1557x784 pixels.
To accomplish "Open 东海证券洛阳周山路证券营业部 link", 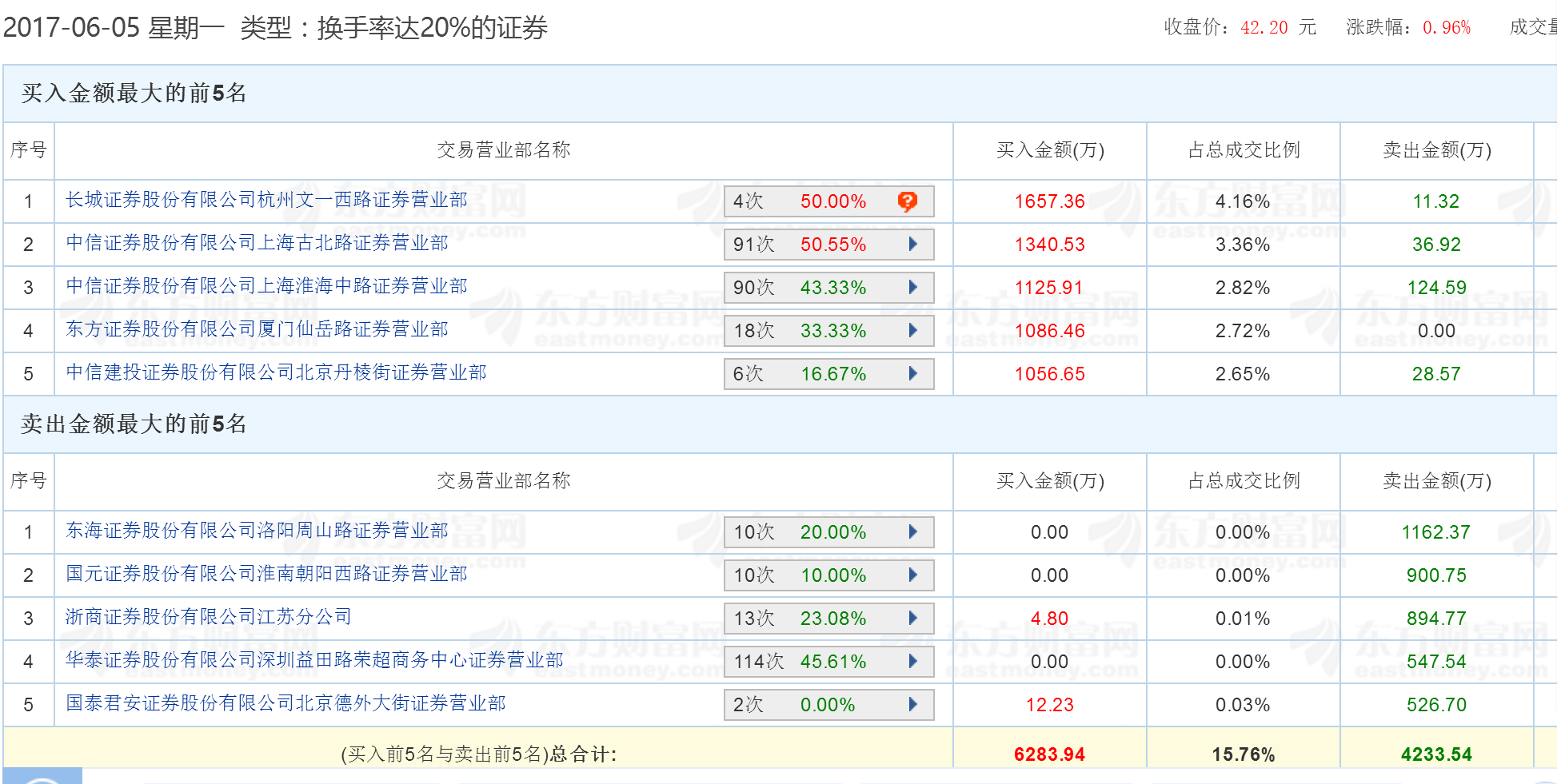I will (x=257, y=531).
